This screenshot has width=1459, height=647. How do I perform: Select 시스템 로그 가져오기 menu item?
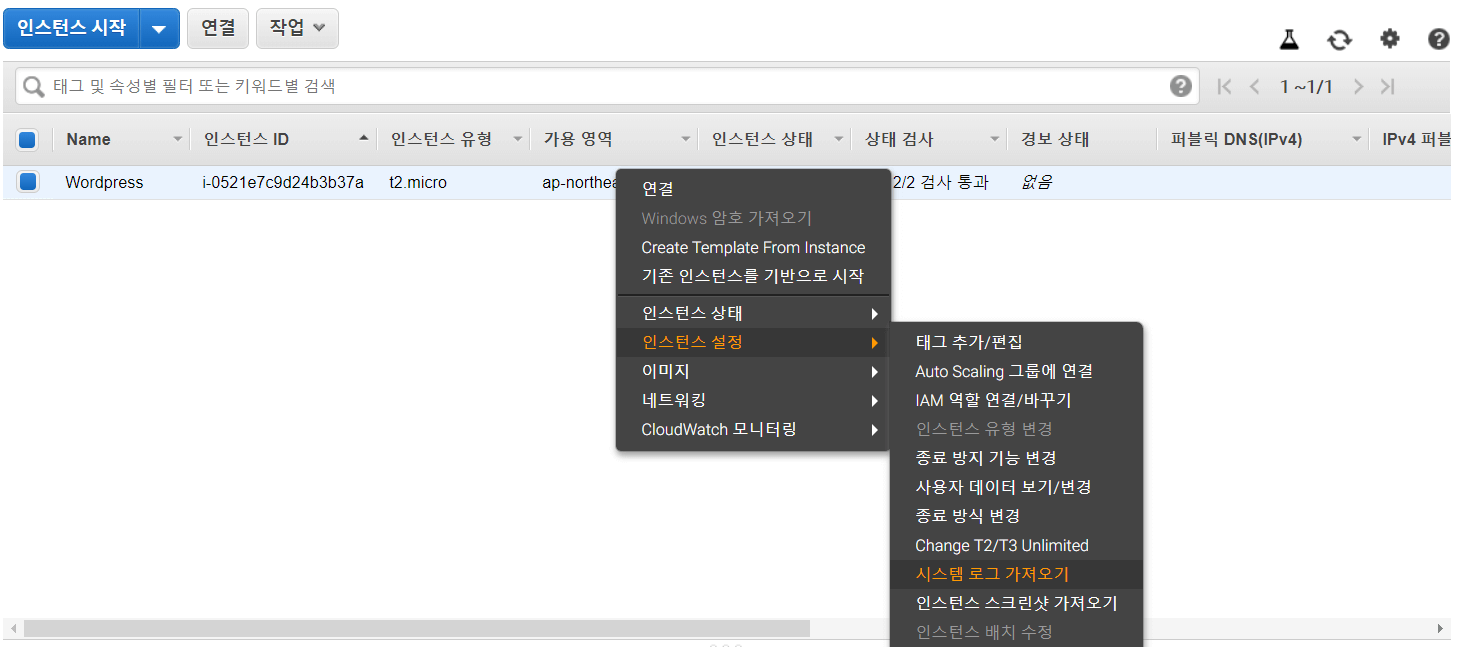(x=992, y=574)
